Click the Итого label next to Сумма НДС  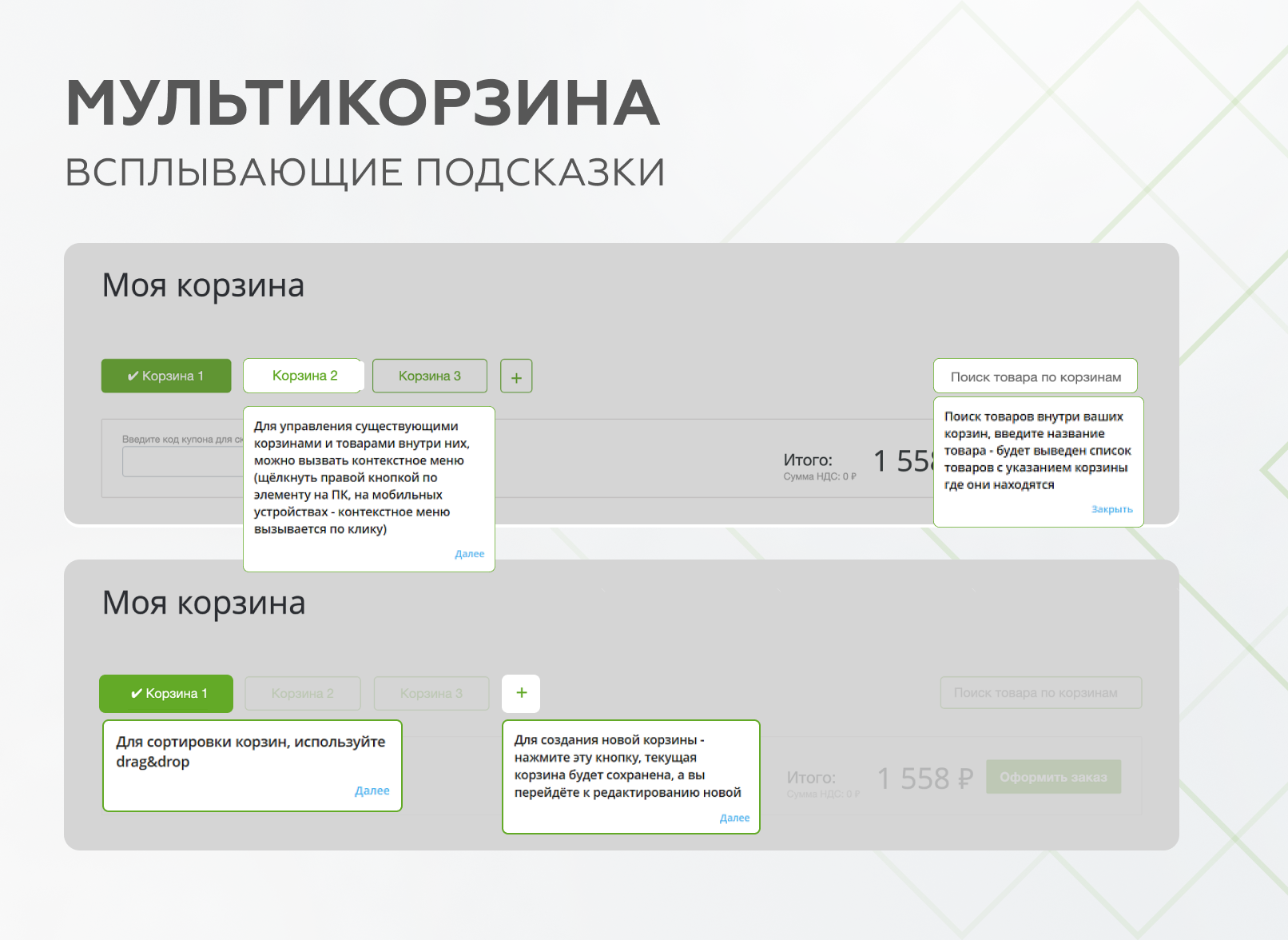click(x=807, y=460)
